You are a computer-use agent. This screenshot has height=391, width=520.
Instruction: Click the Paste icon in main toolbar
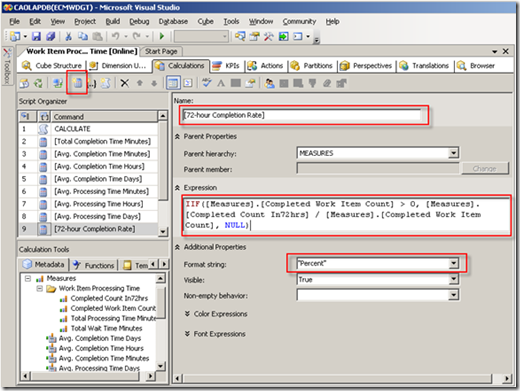(97, 36)
